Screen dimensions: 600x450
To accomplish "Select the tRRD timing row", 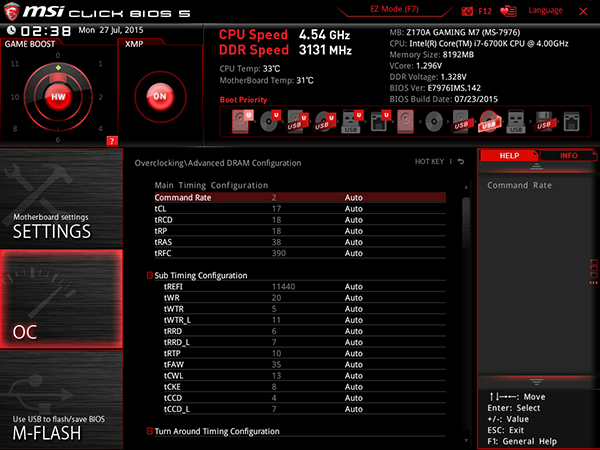I will 305,331.
